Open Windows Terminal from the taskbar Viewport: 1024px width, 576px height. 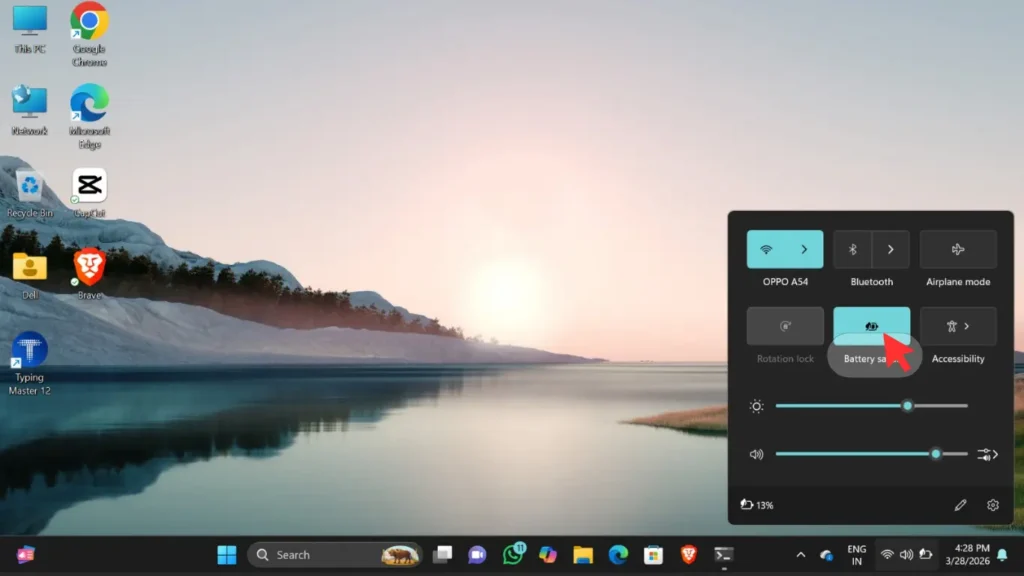(x=723, y=554)
